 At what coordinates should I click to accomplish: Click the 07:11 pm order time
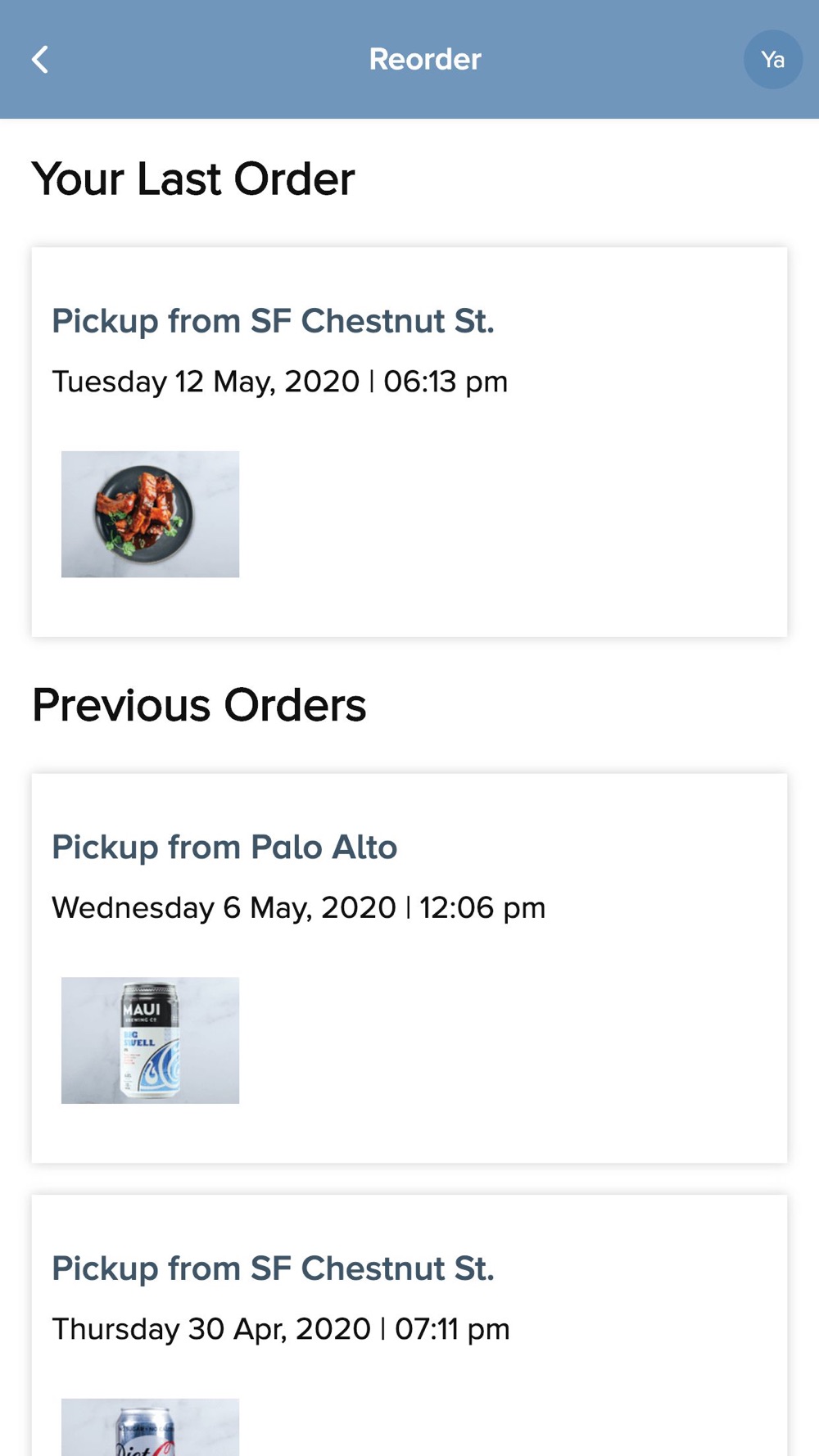pos(452,1329)
